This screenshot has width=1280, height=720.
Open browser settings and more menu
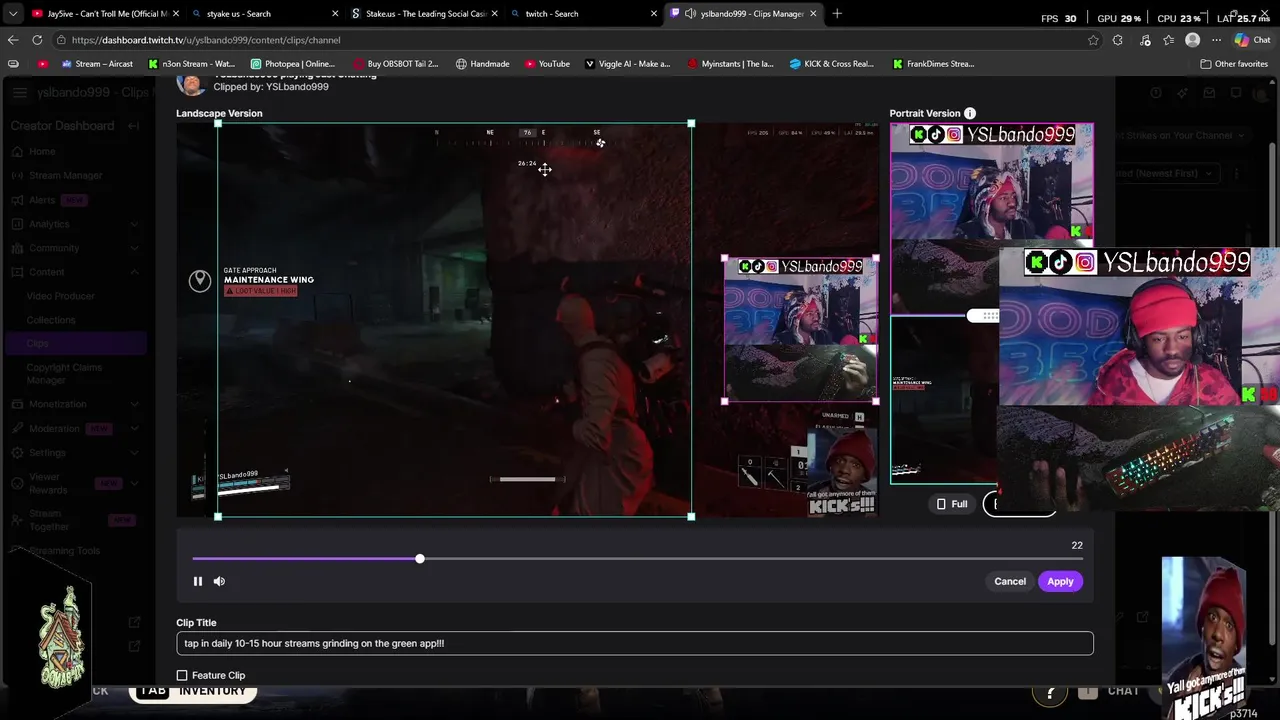tap(1216, 40)
